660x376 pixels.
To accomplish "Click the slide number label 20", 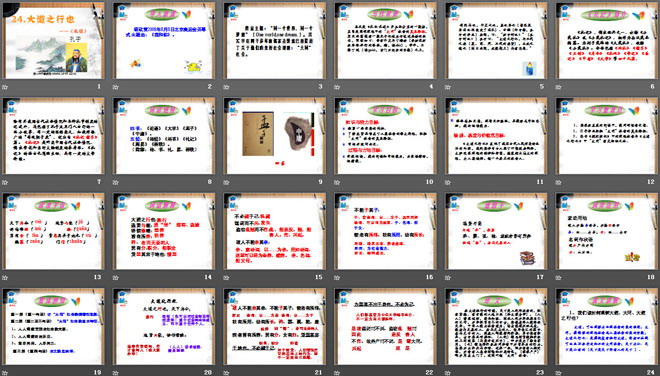I will pyautogui.click(x=208, y=372).
